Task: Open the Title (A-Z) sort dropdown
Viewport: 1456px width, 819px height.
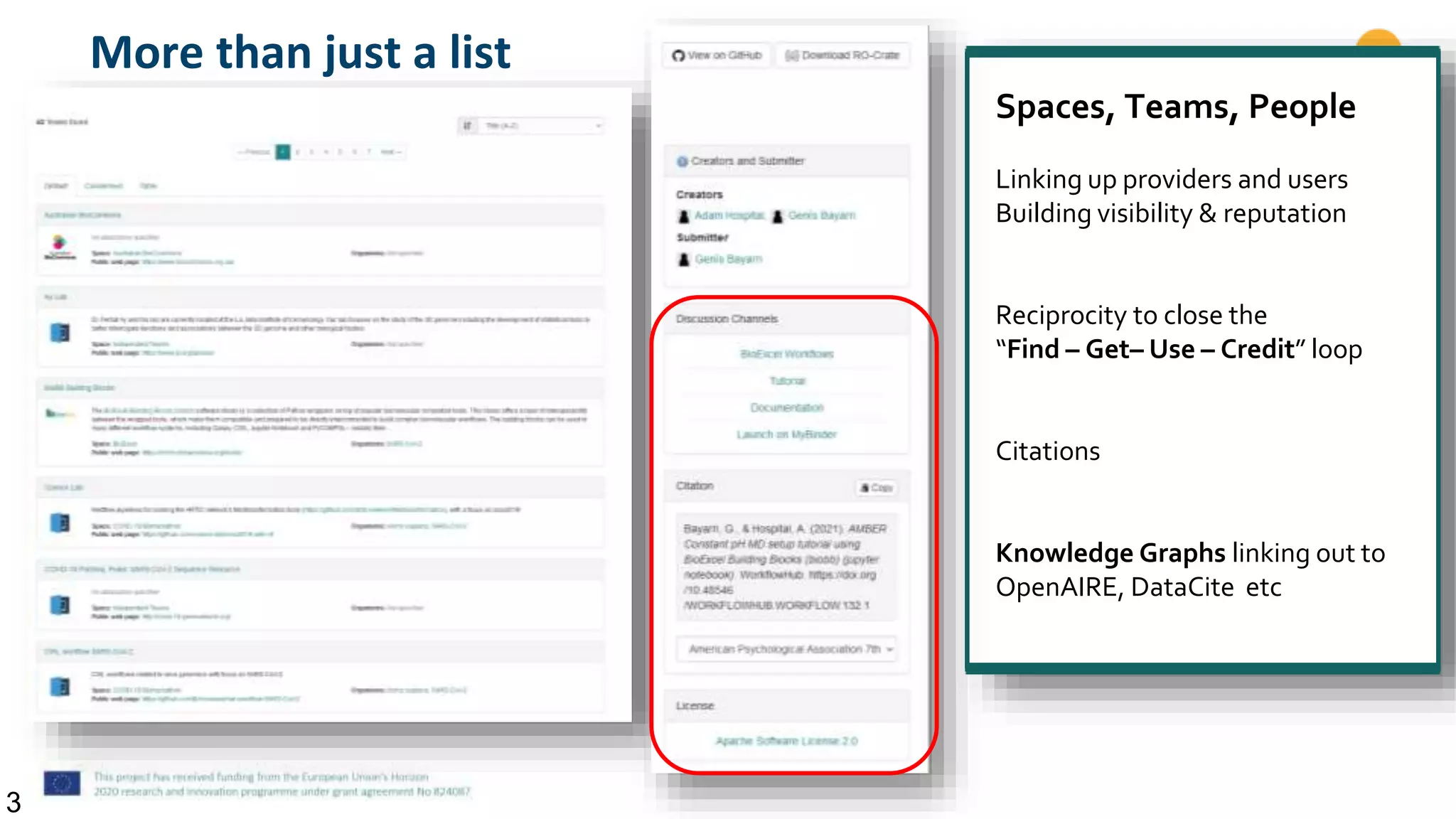Action: coord(542,126)
